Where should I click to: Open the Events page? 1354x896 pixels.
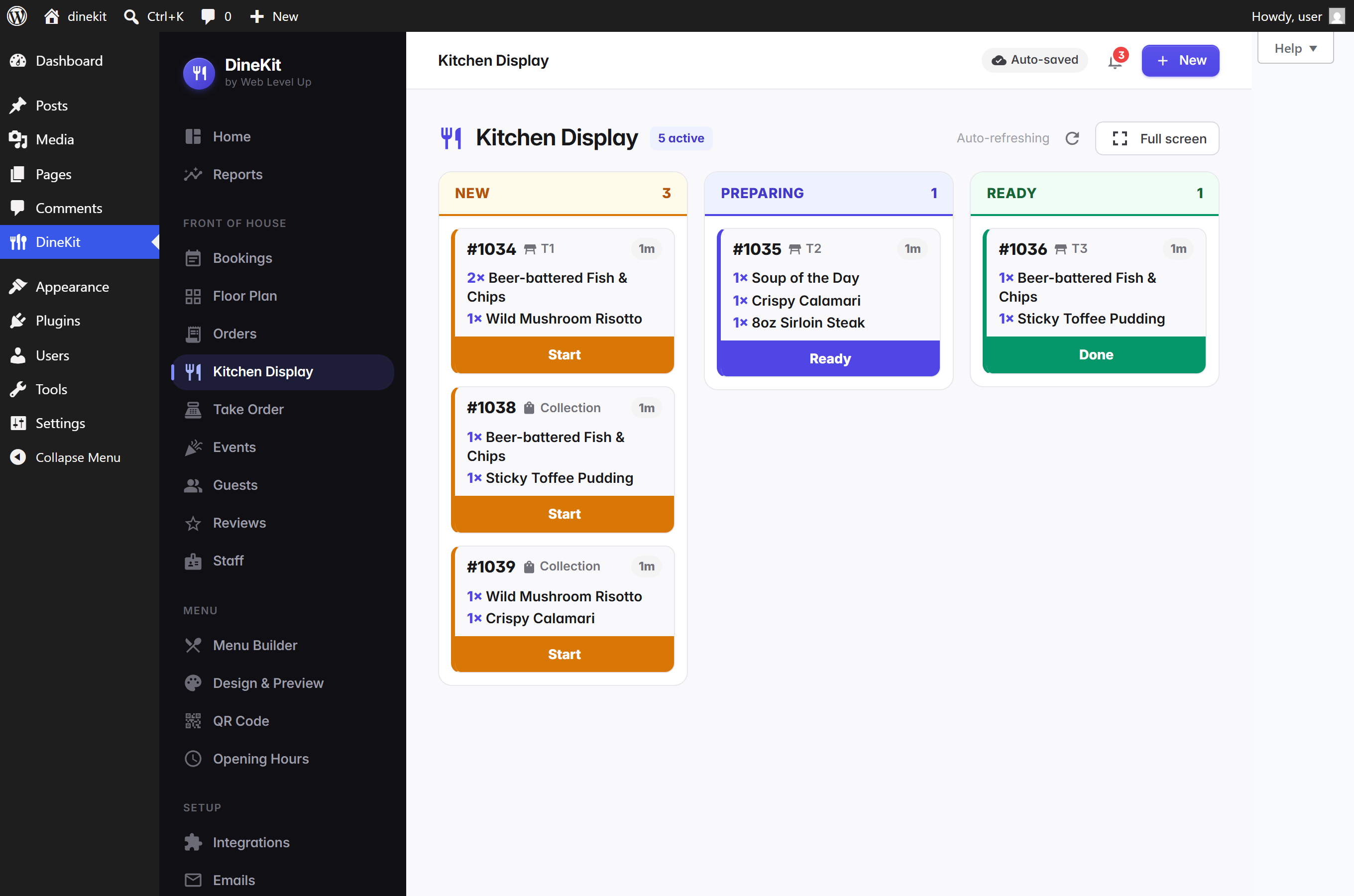coord(283,448)
